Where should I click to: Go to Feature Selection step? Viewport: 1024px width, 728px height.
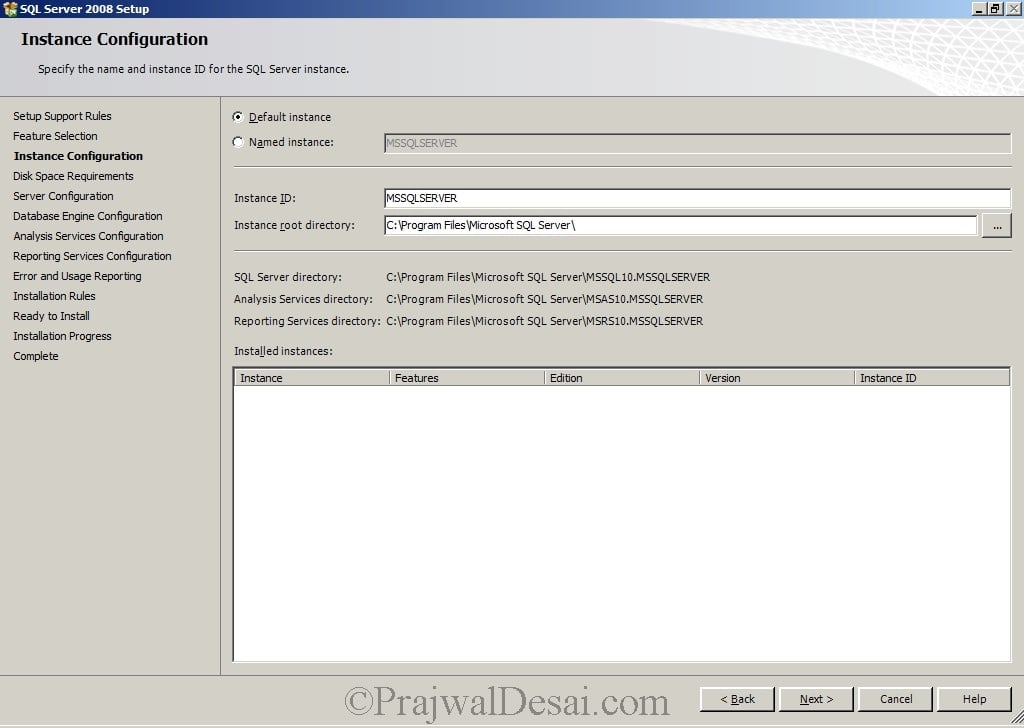[x=56, y=136]
